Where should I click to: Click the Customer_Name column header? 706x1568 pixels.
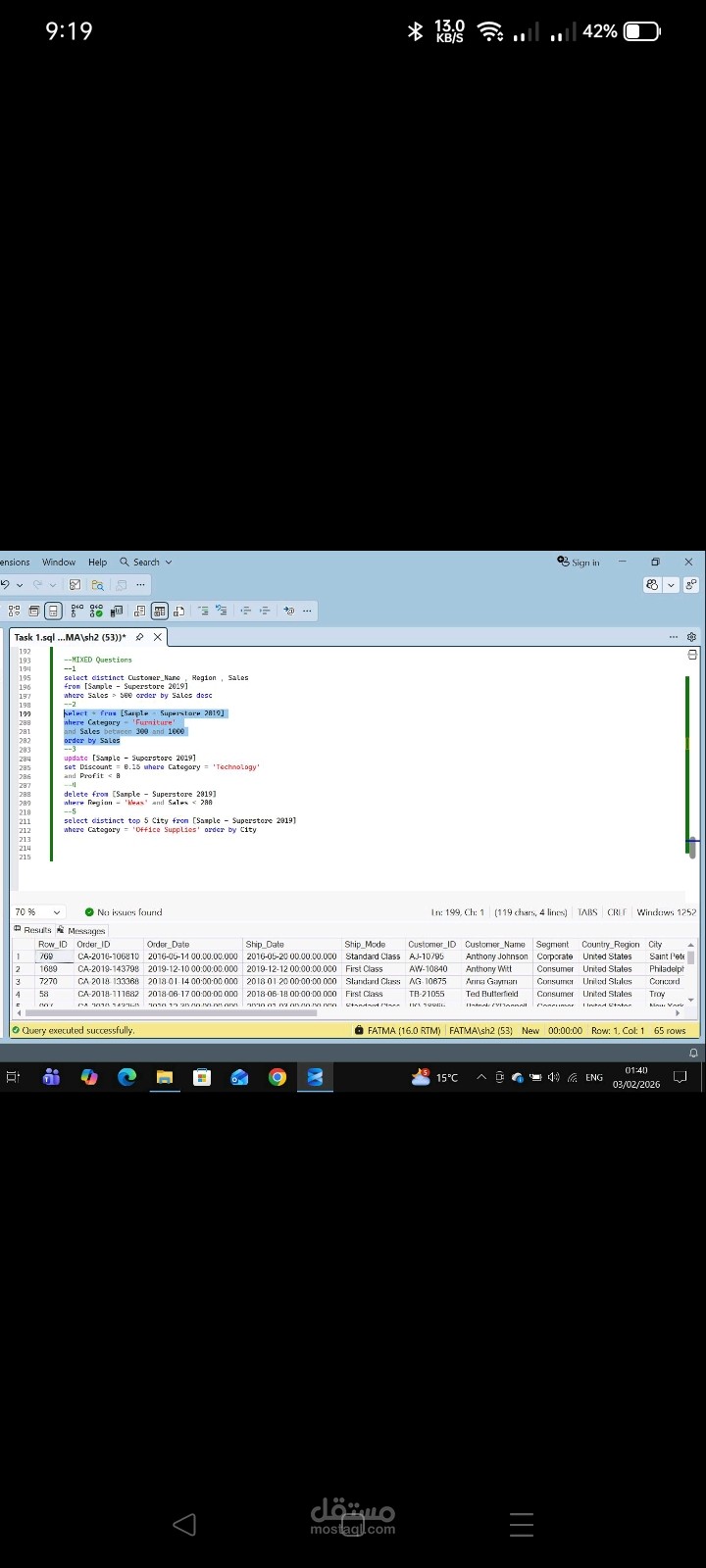coord(495,945)
